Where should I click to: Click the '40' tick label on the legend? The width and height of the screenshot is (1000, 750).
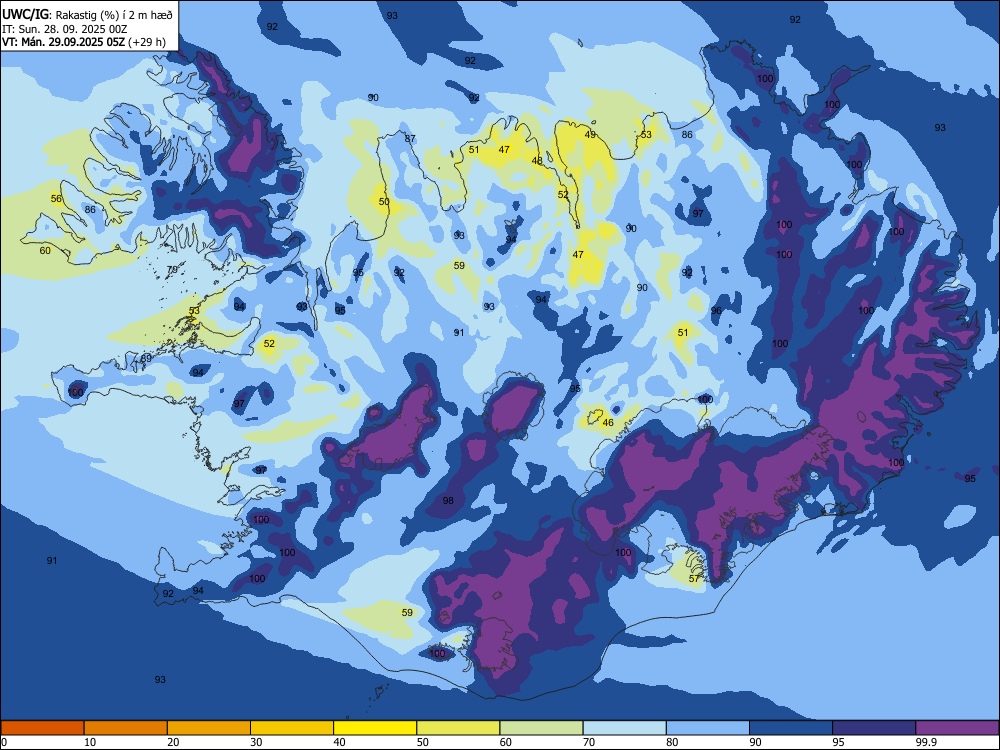[x=339, y=742]
